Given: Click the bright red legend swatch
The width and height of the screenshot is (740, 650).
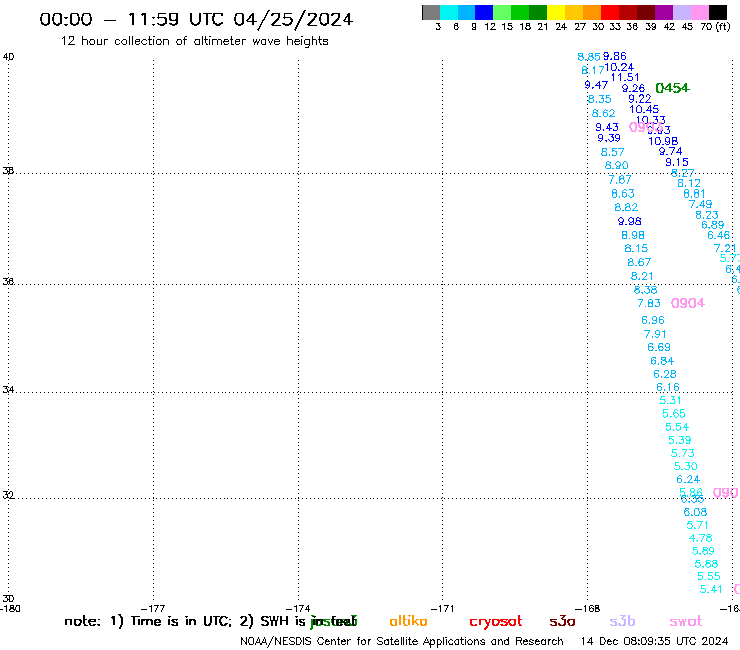Looking at the screenshot, I should [x=610, y=12].
